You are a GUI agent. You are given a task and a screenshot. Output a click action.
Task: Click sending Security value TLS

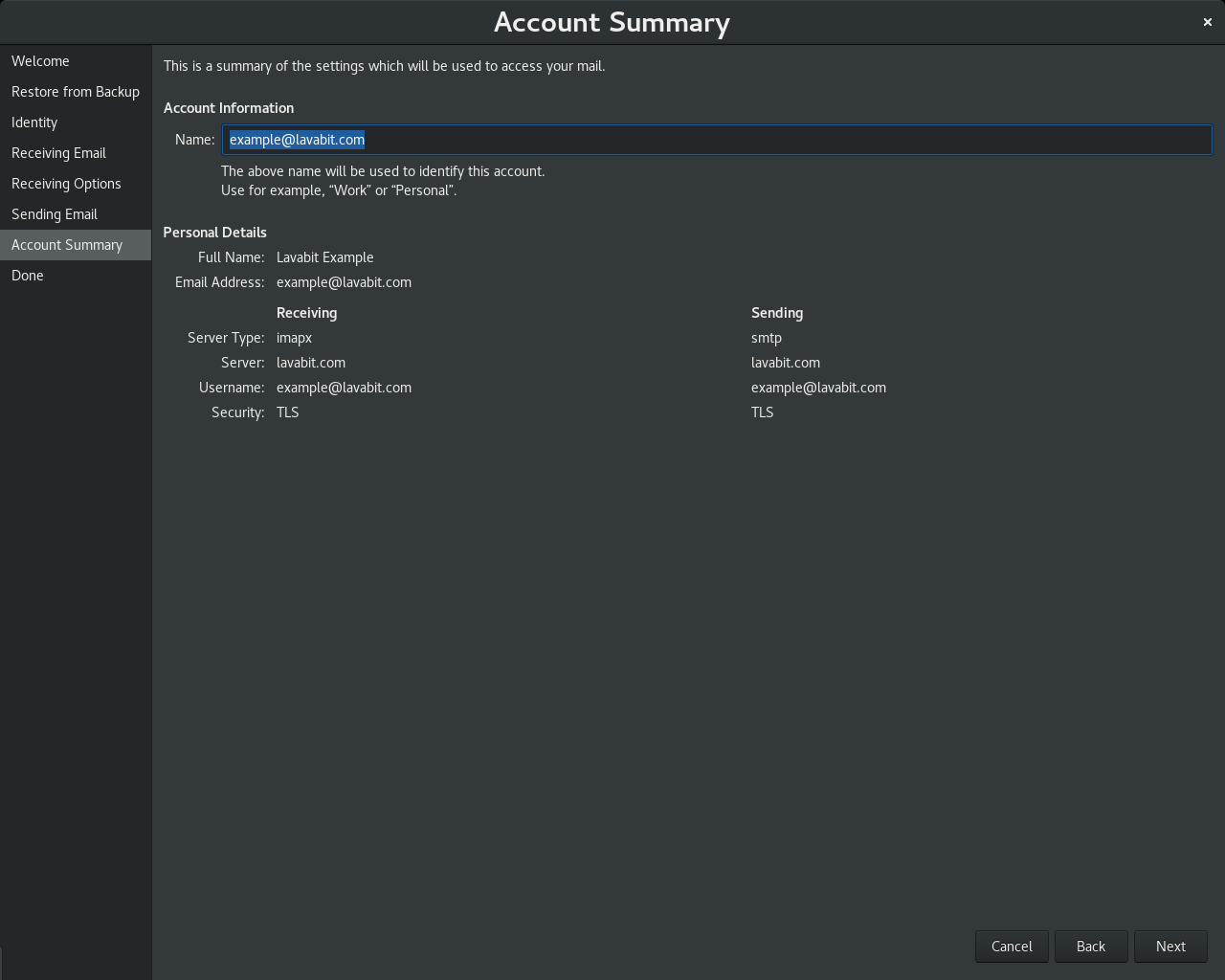click(763, 412)
